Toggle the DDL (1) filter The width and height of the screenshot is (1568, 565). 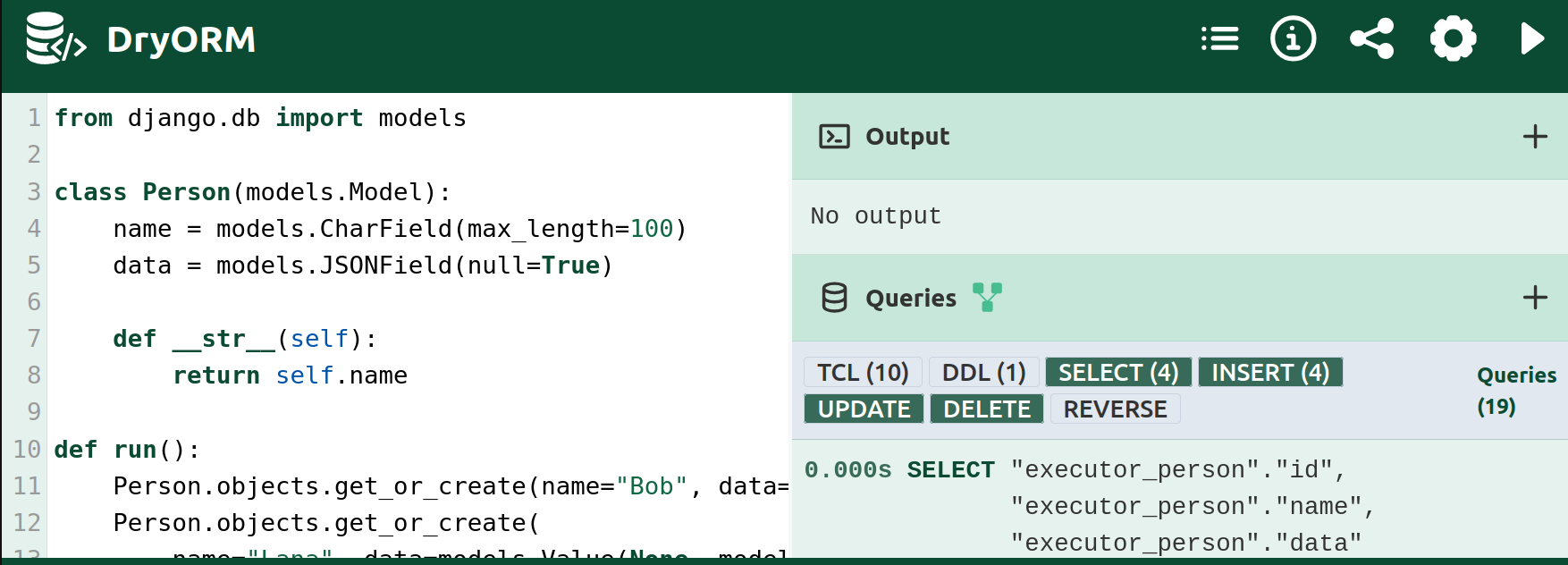pyautogui.click(x=983, y=372)
